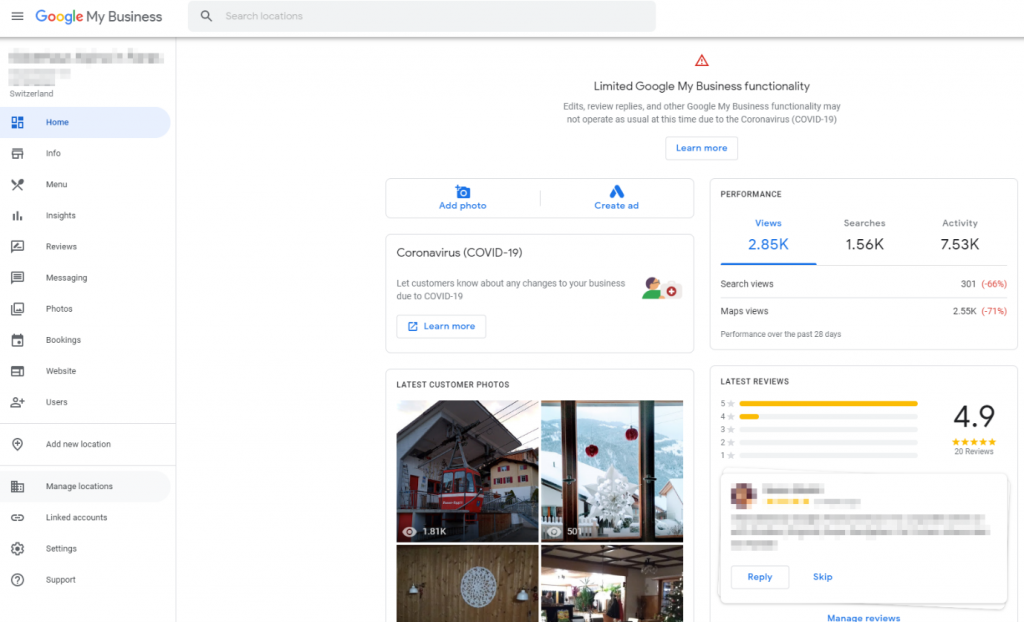This screenshot has height=622, width=1024.
Task: Click the Messaging chat icon
Action: (x=18, y=278)
